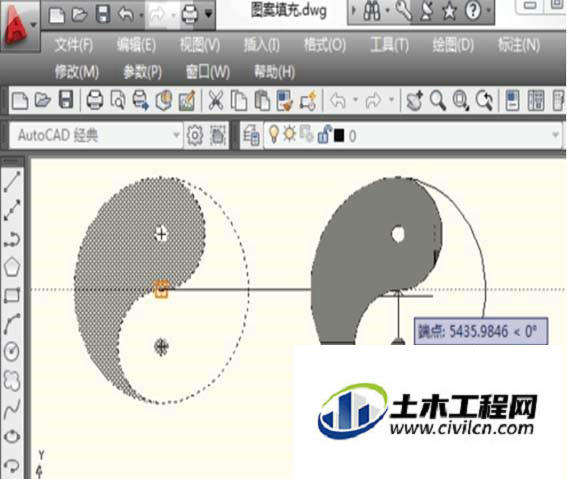This screenshot has height=479, width=567.
Task: Click the Match Properties brush icon
Action: coord(284,100)
